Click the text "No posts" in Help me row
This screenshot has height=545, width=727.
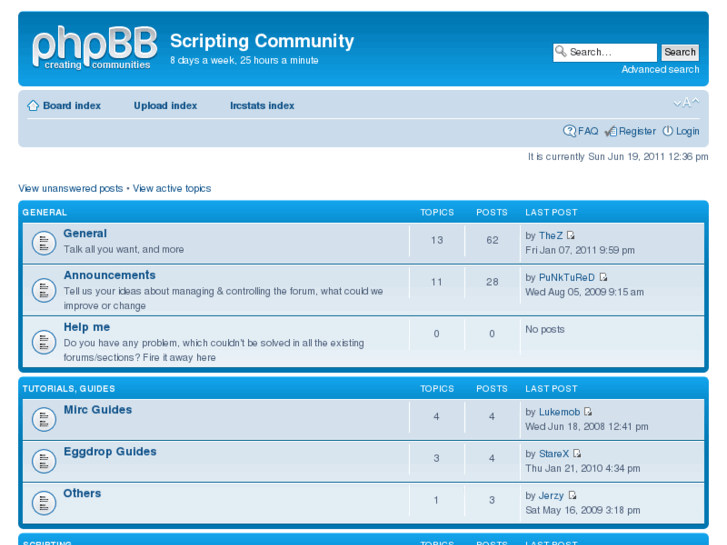point(545,329)
